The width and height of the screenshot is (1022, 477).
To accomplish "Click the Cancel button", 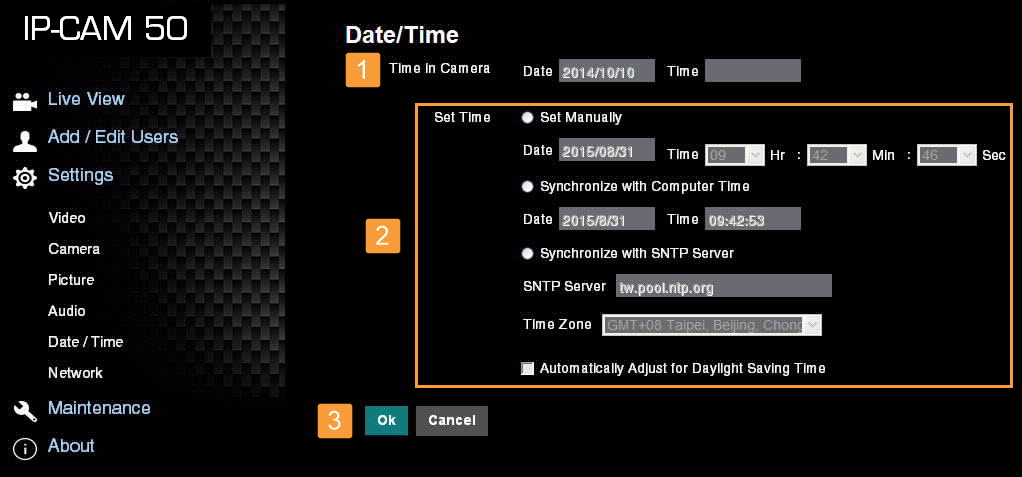I will click(451, 421).
